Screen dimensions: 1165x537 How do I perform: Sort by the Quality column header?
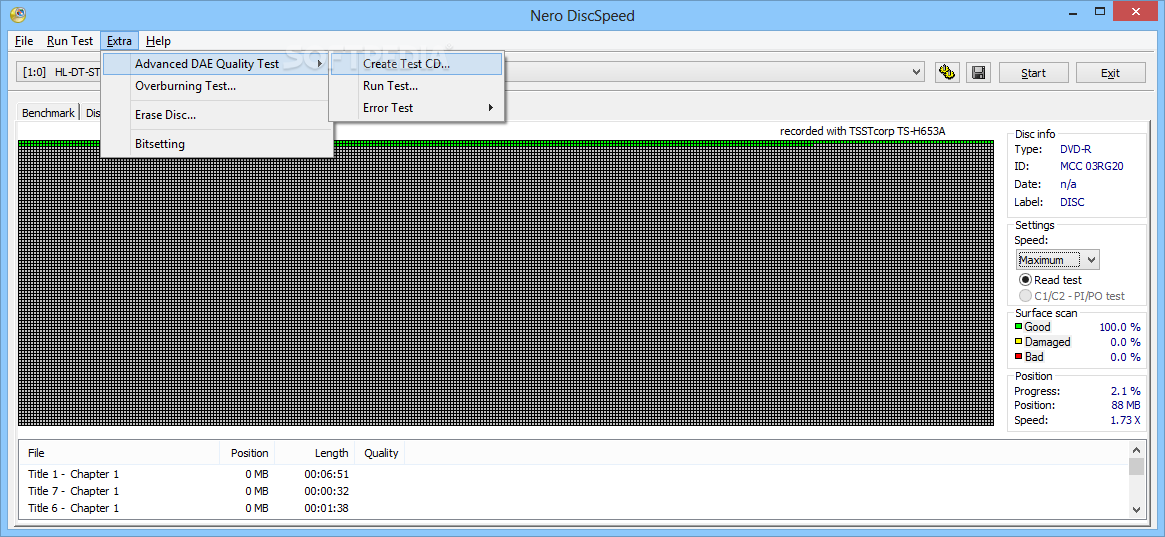pyautogui.click(x=380, y=453)
